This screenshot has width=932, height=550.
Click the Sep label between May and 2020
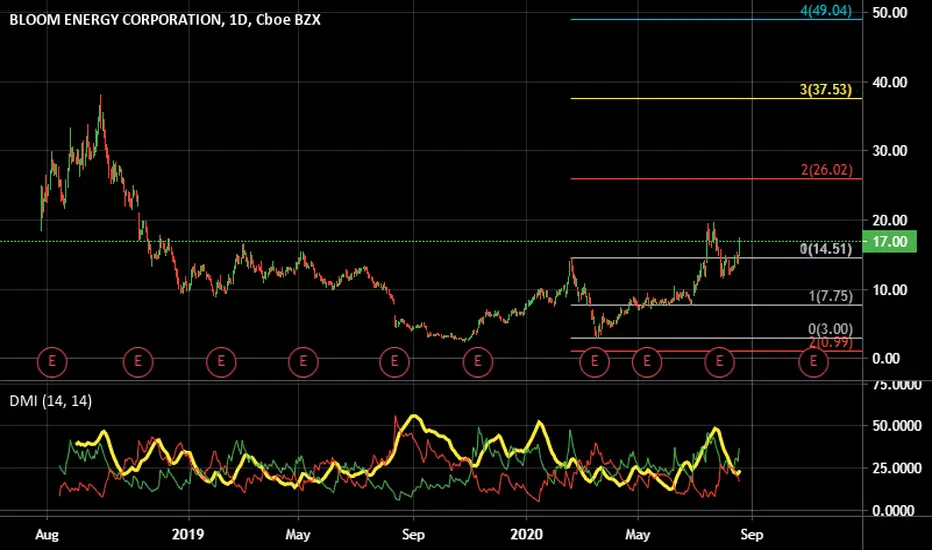[413, 535]
